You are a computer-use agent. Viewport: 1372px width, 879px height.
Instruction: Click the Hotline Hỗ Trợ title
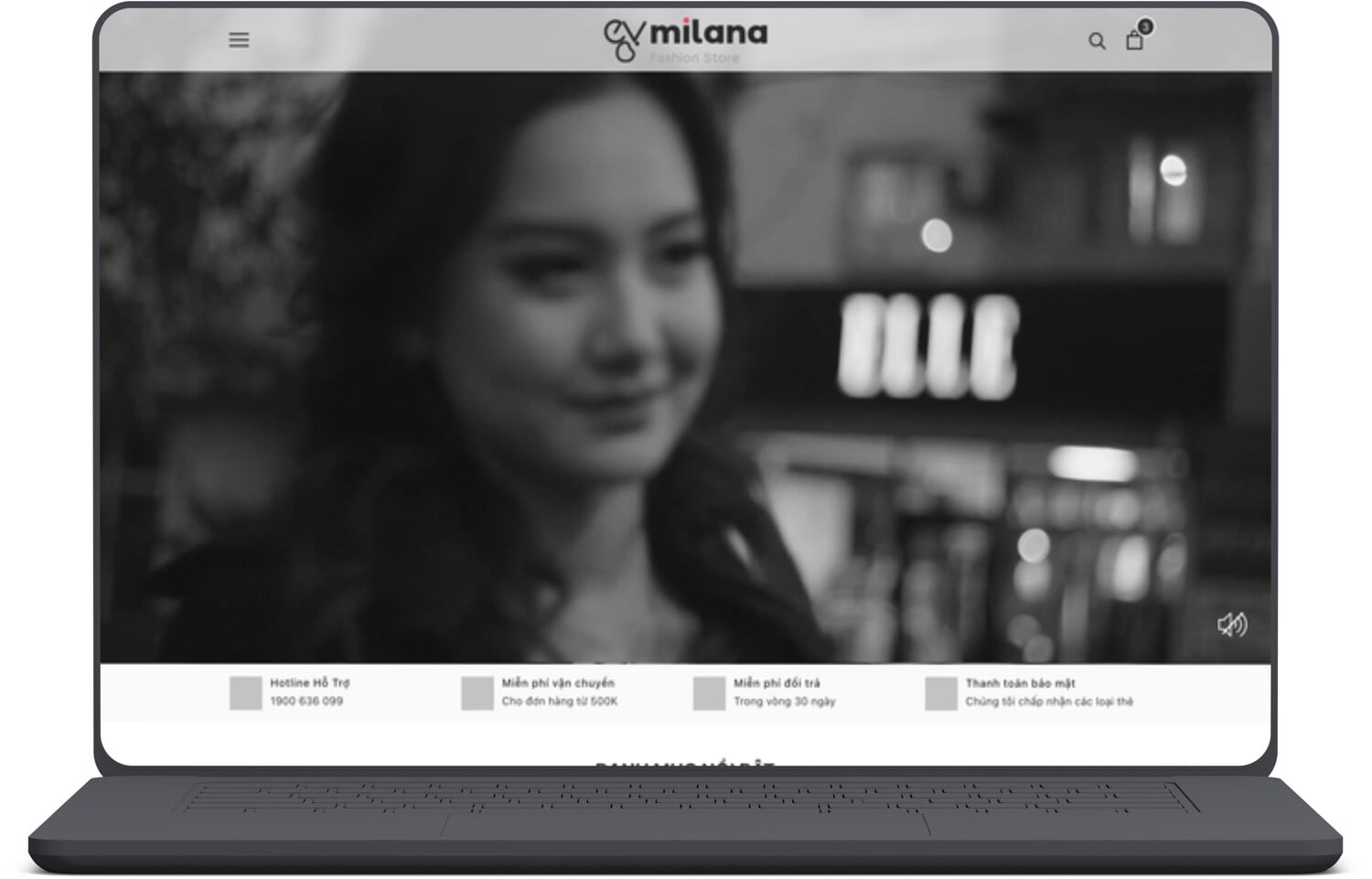pyautogui.click(x=310, y=683)
